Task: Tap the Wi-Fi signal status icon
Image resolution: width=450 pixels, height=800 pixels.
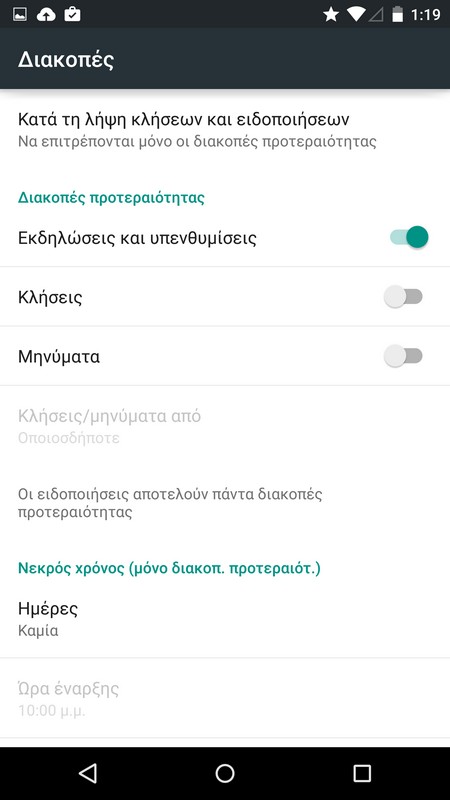Action: click(355, 15)
